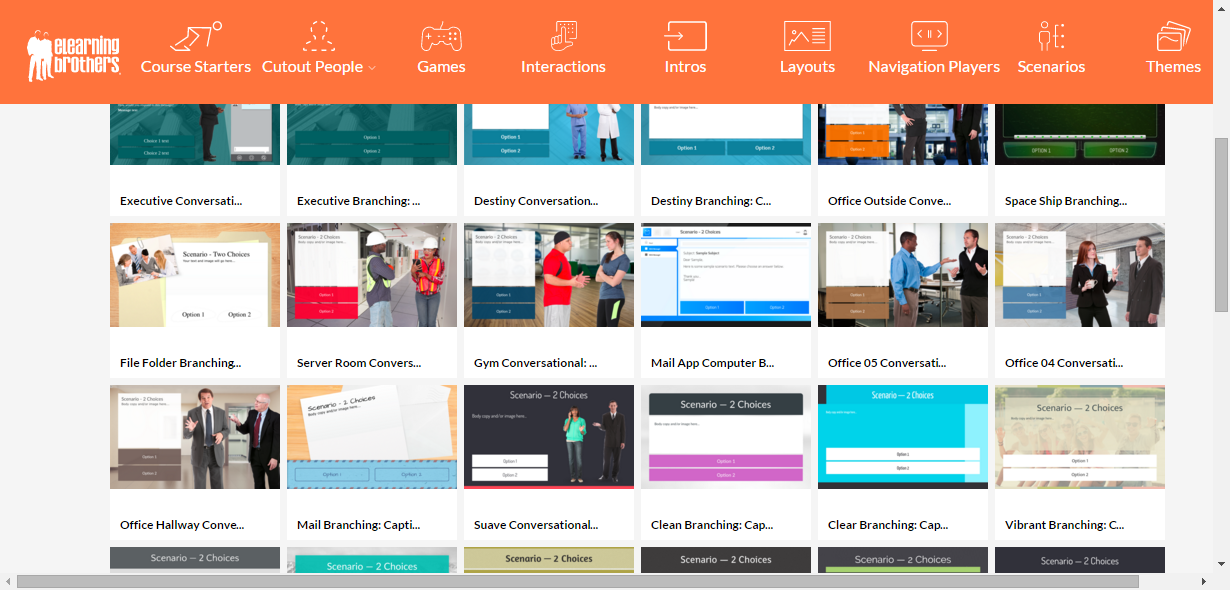Screen dimensions: 1230x590
Task: Expand the Cutout People dropdown chevron
Action: (x=372, y=68)
